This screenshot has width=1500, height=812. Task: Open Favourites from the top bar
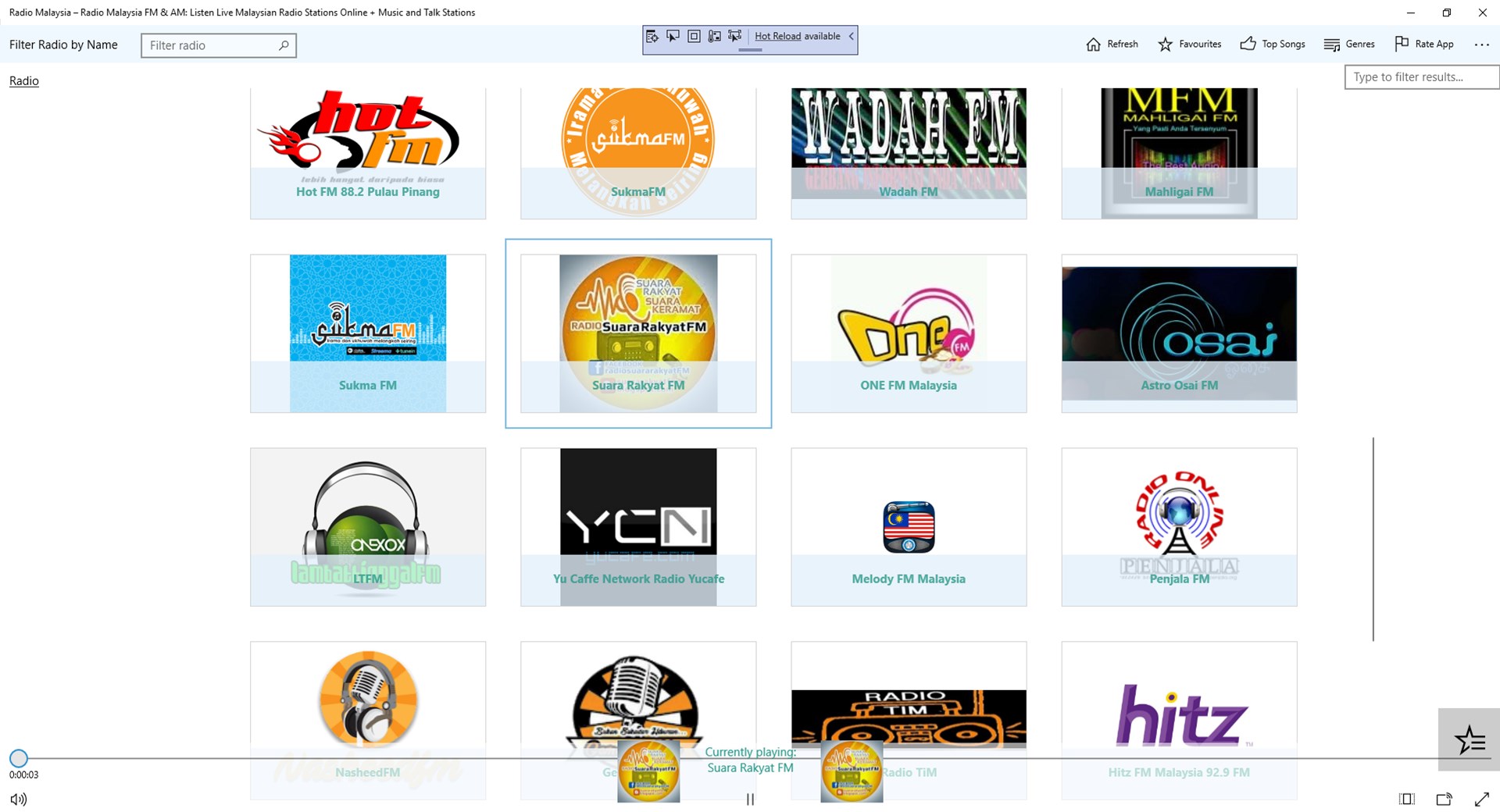[x=1189, y=45]
